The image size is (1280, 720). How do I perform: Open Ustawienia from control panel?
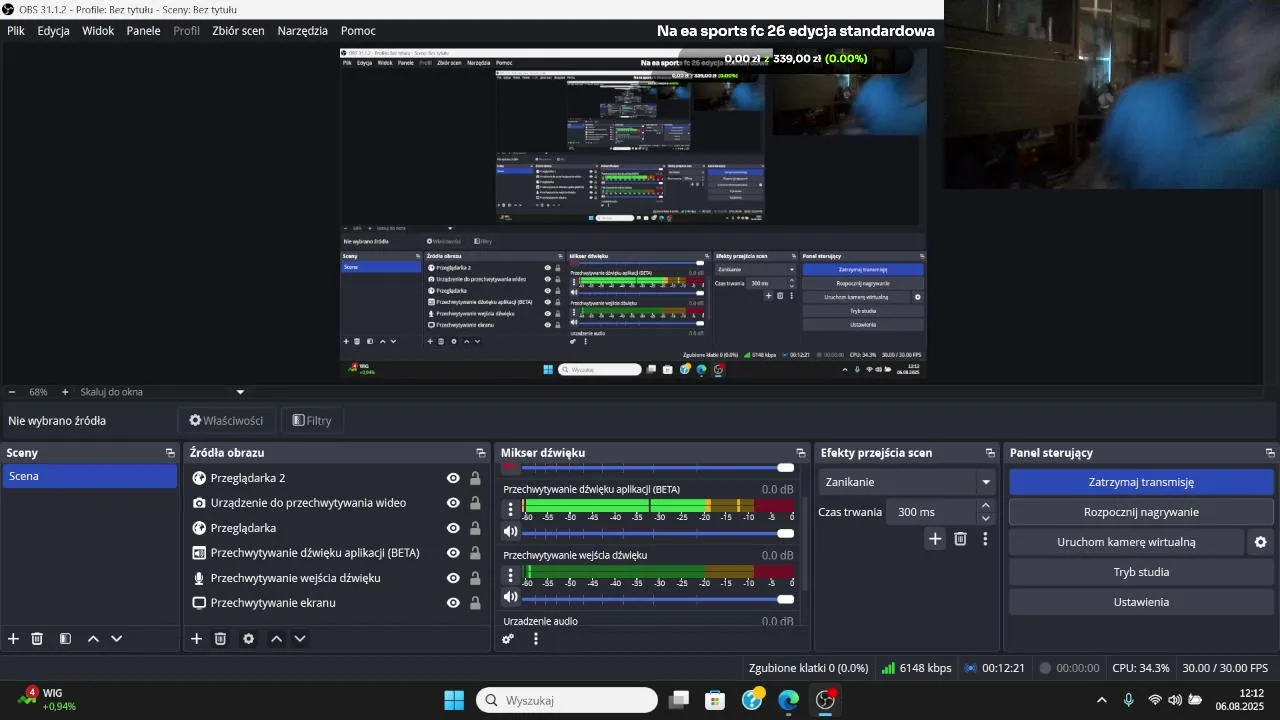(1141, 602)
